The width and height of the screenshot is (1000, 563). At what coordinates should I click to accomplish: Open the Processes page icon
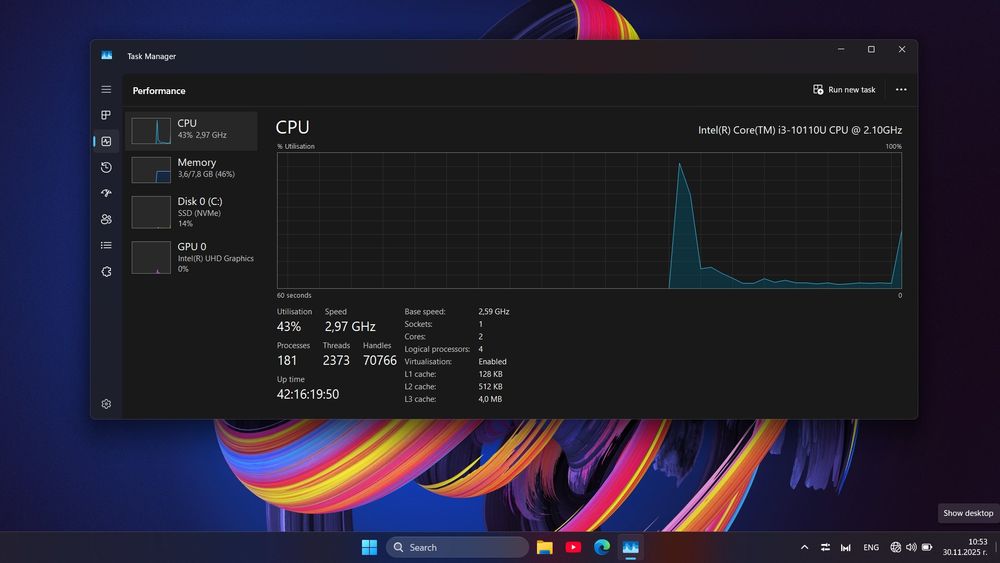tap(106, 115)
